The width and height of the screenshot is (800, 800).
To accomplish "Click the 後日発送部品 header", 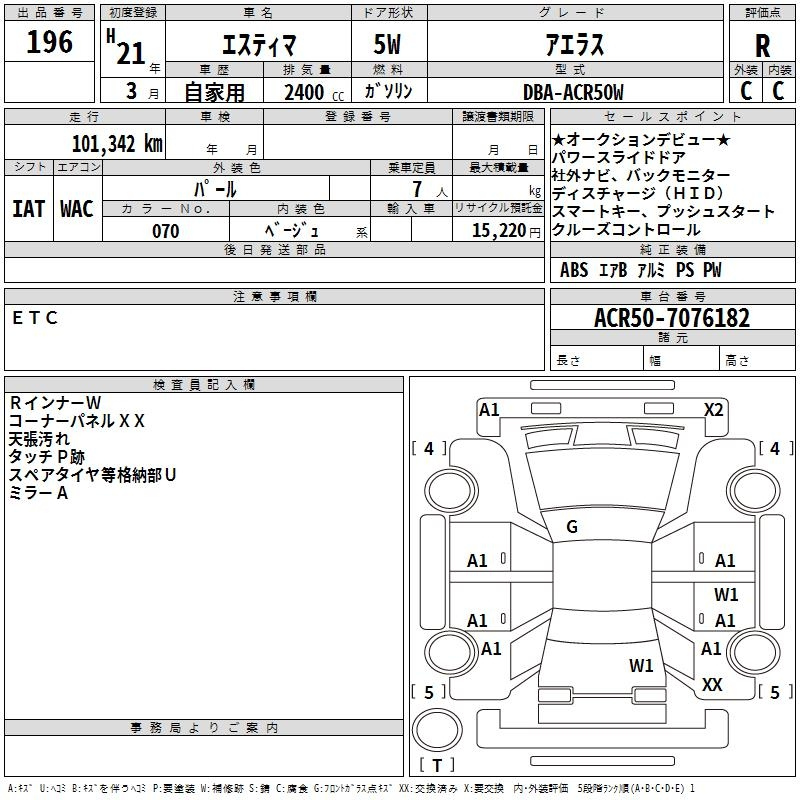I will point(274,249).
